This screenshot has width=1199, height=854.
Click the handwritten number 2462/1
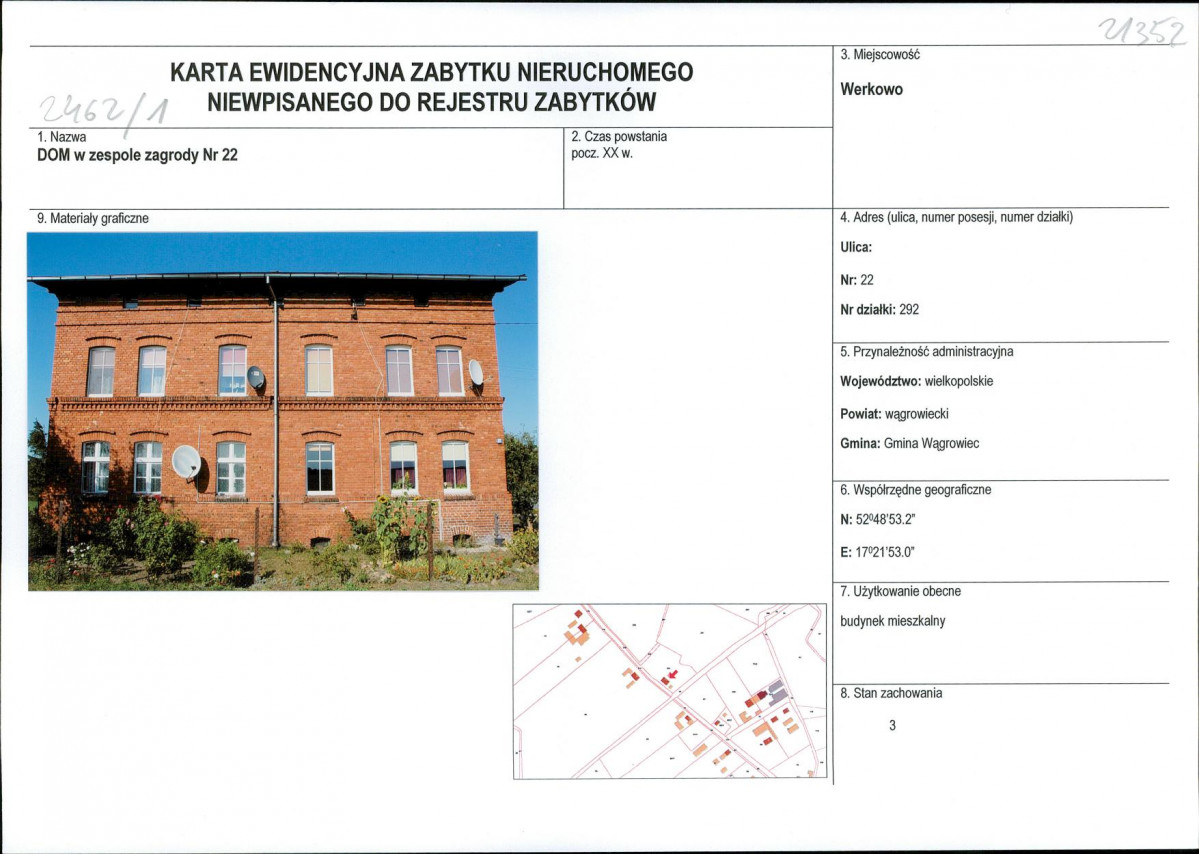tap(104, 112)
